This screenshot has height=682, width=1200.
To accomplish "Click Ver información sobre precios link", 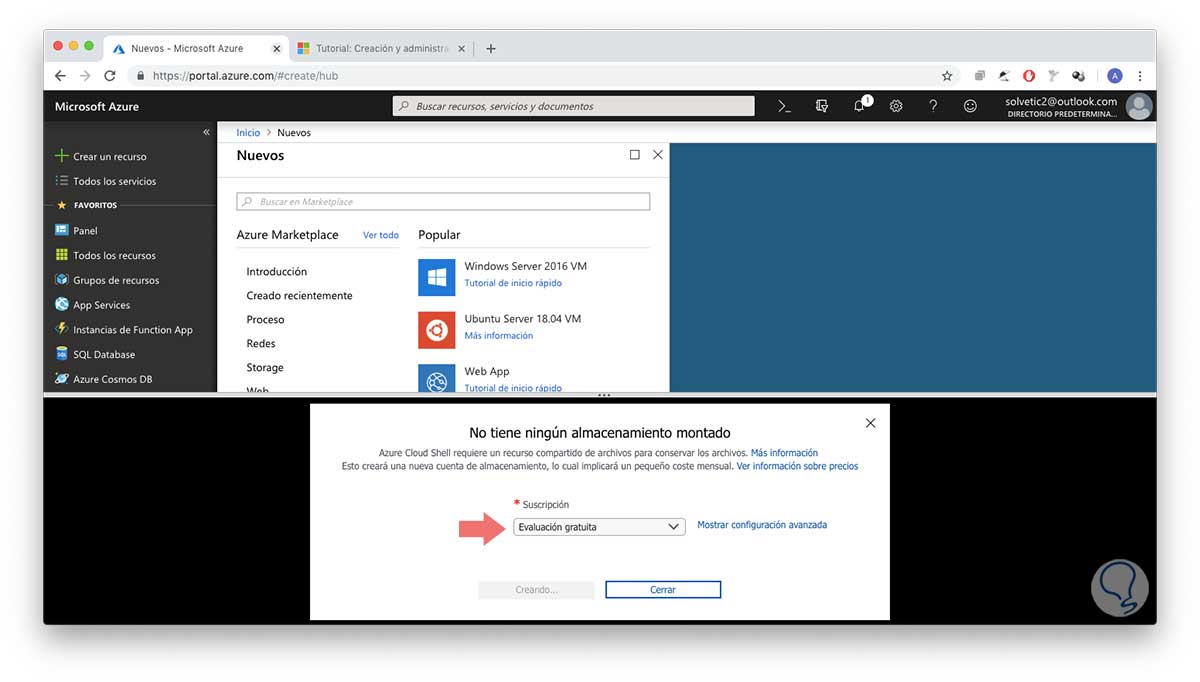I will tap(797, 466).
